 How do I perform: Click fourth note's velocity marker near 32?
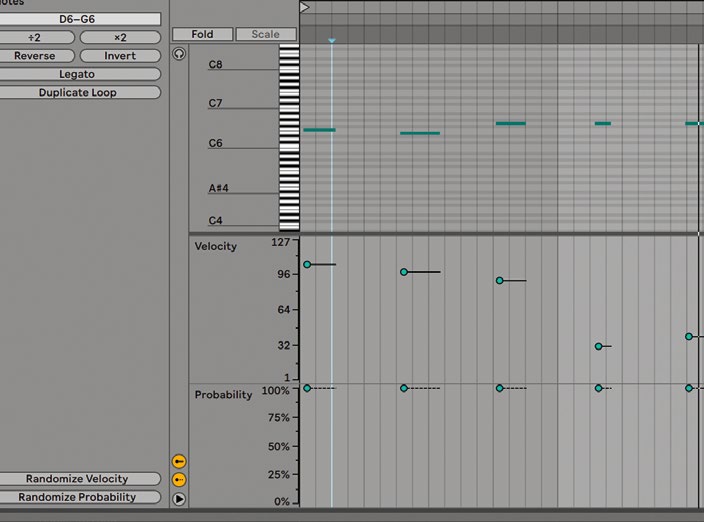(x=598, y=346)
